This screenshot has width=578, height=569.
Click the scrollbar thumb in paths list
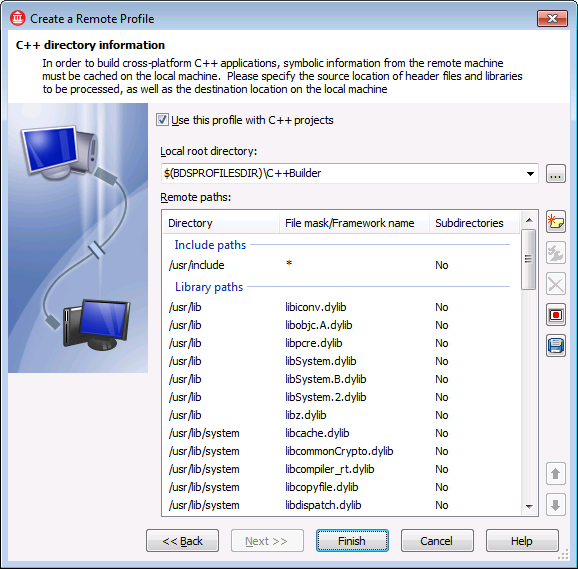[x=529, y=259]
